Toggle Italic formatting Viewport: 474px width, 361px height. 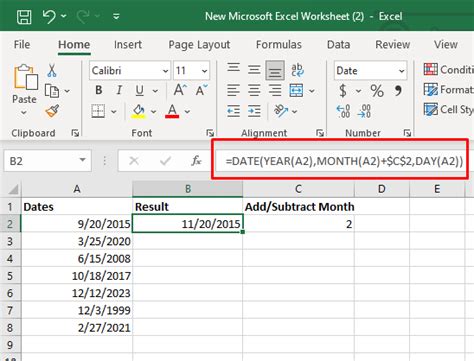(119, 90)
